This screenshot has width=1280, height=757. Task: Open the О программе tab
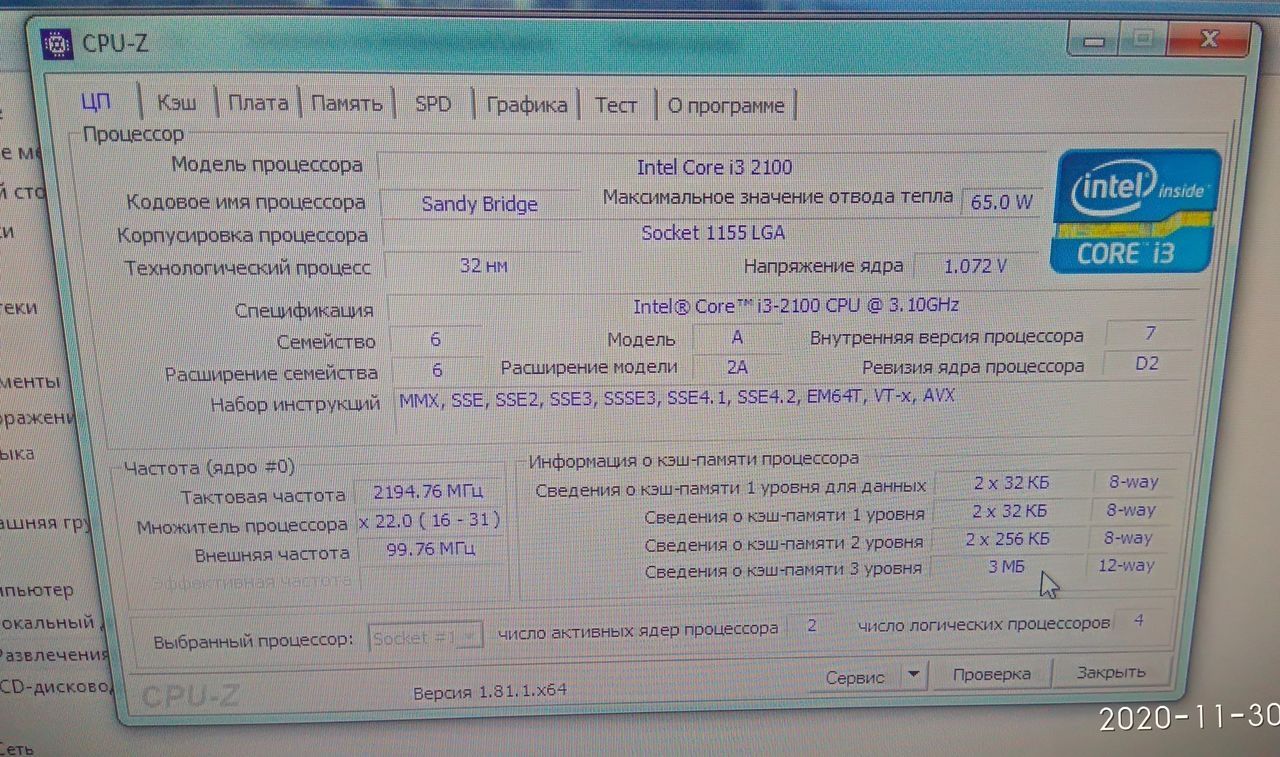[726, 105]
